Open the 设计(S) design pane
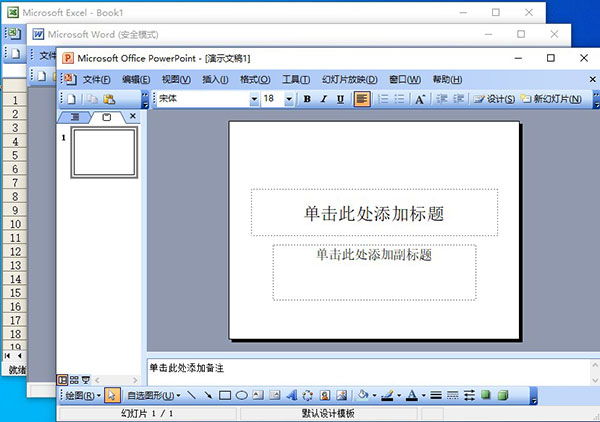Image resolution: width=600 pixels, height=422 pixels. click(494, 99)
